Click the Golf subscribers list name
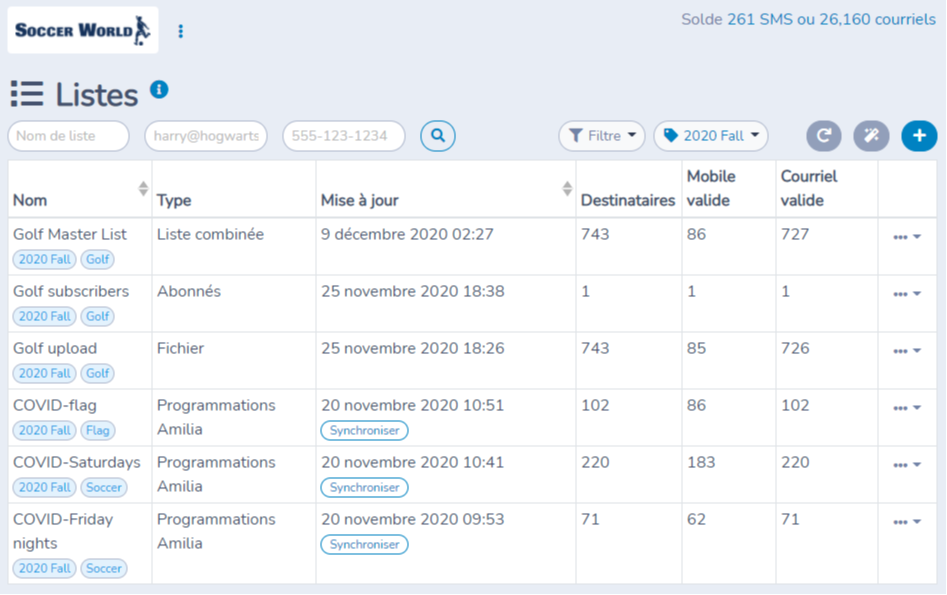Viewport: 947px width, 595px height. tap(71, 291)
